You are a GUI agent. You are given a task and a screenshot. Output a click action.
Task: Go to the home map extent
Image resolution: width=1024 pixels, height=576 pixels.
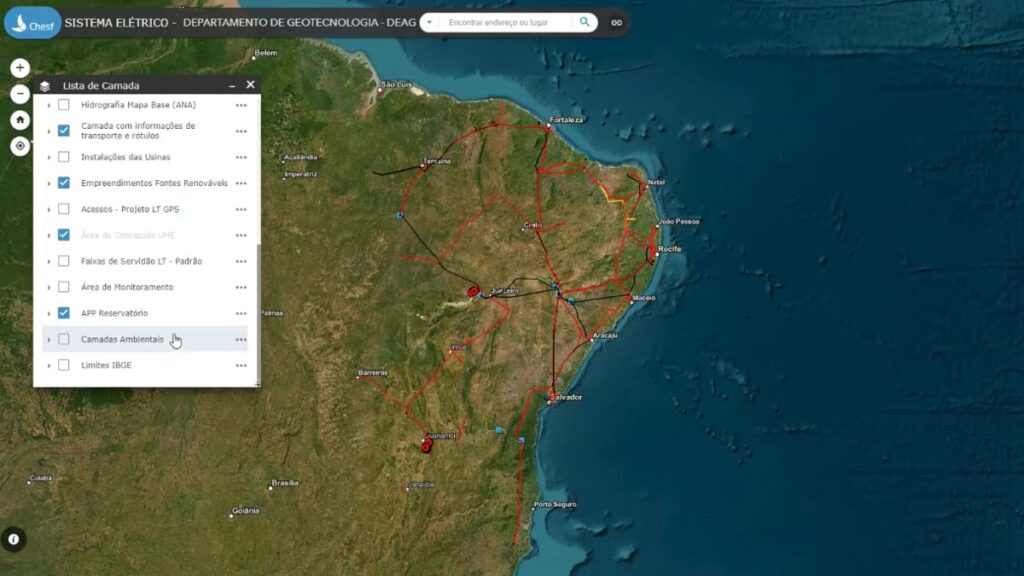(20, 120)
